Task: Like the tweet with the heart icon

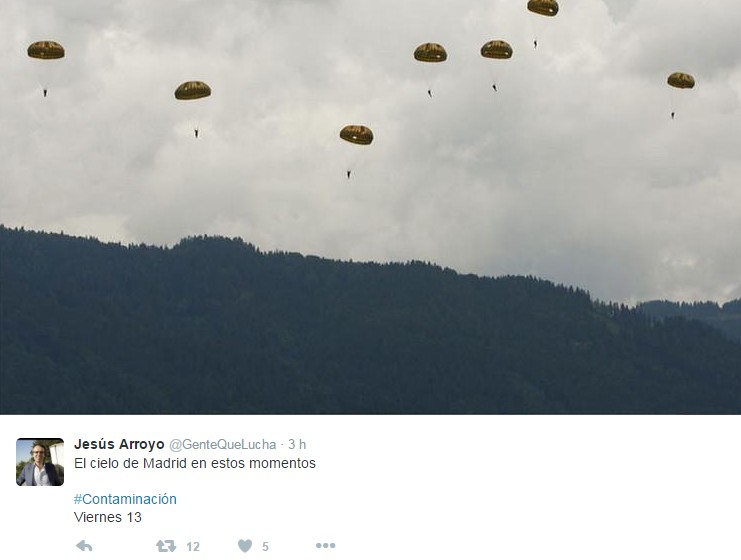Action: [245, 546]
